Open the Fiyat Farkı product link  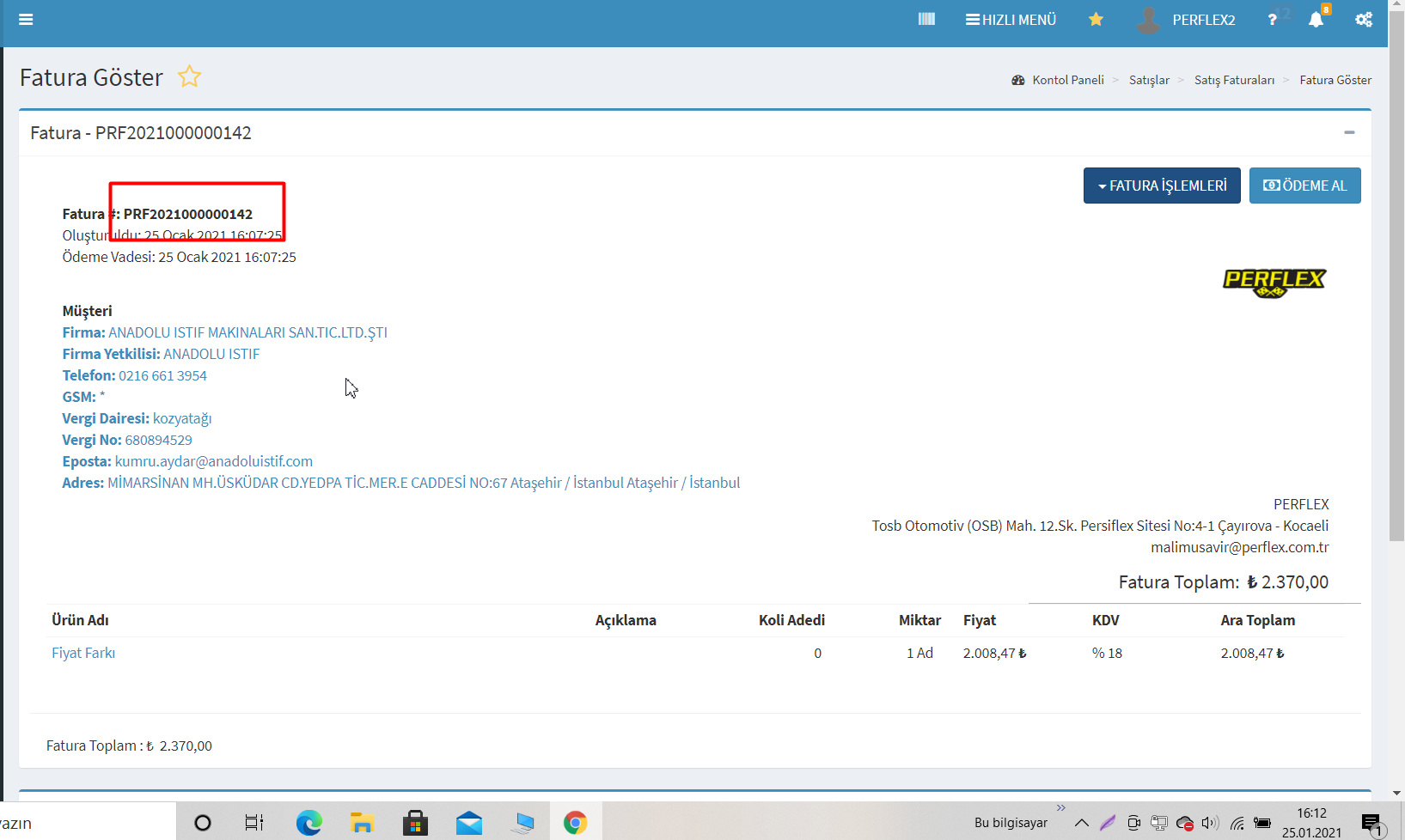tap(83, 653)
